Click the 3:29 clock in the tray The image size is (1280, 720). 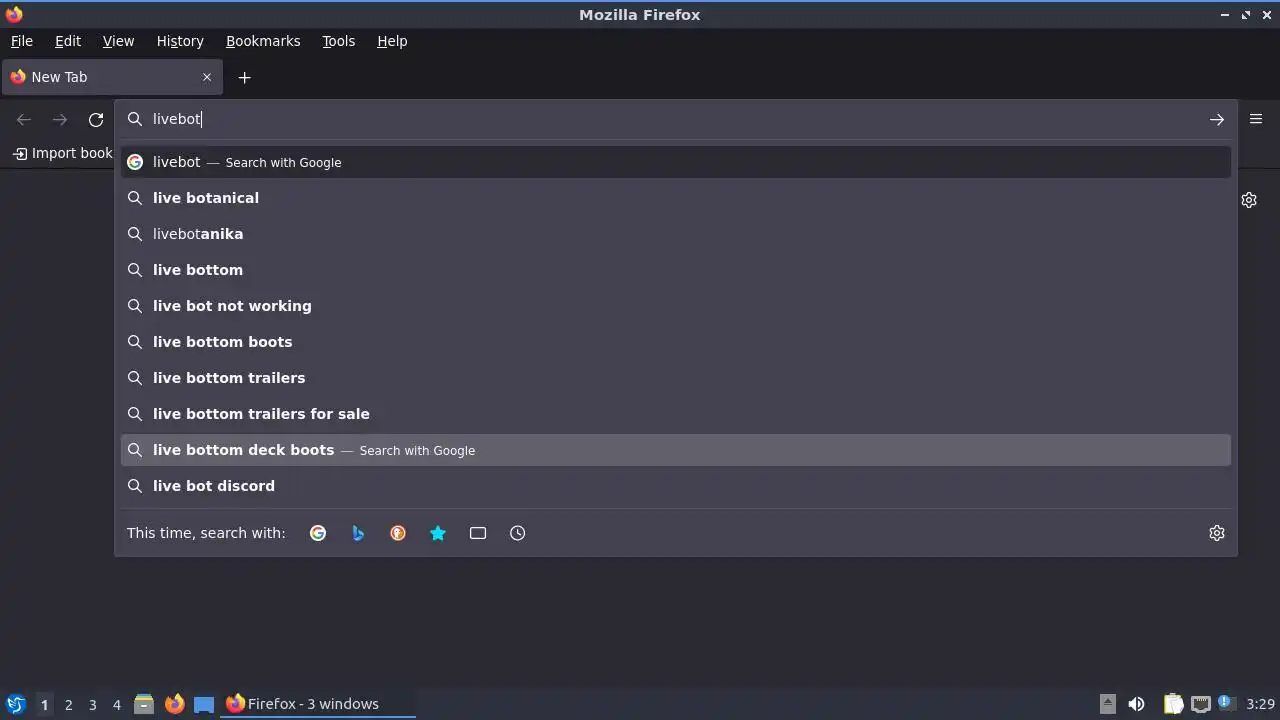[x=1260, y=704]
